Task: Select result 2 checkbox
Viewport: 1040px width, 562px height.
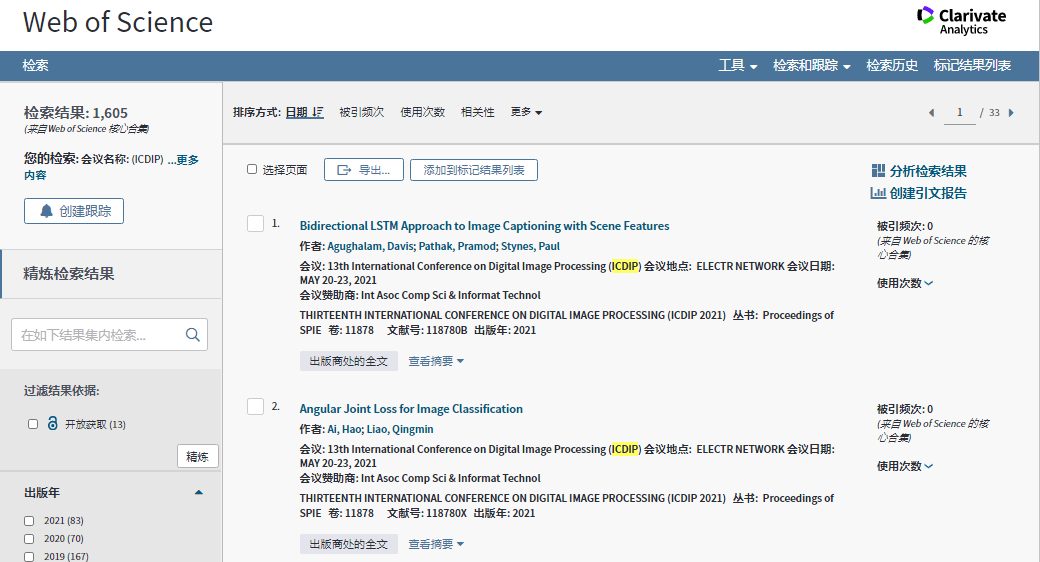Action: click(255, 406)
